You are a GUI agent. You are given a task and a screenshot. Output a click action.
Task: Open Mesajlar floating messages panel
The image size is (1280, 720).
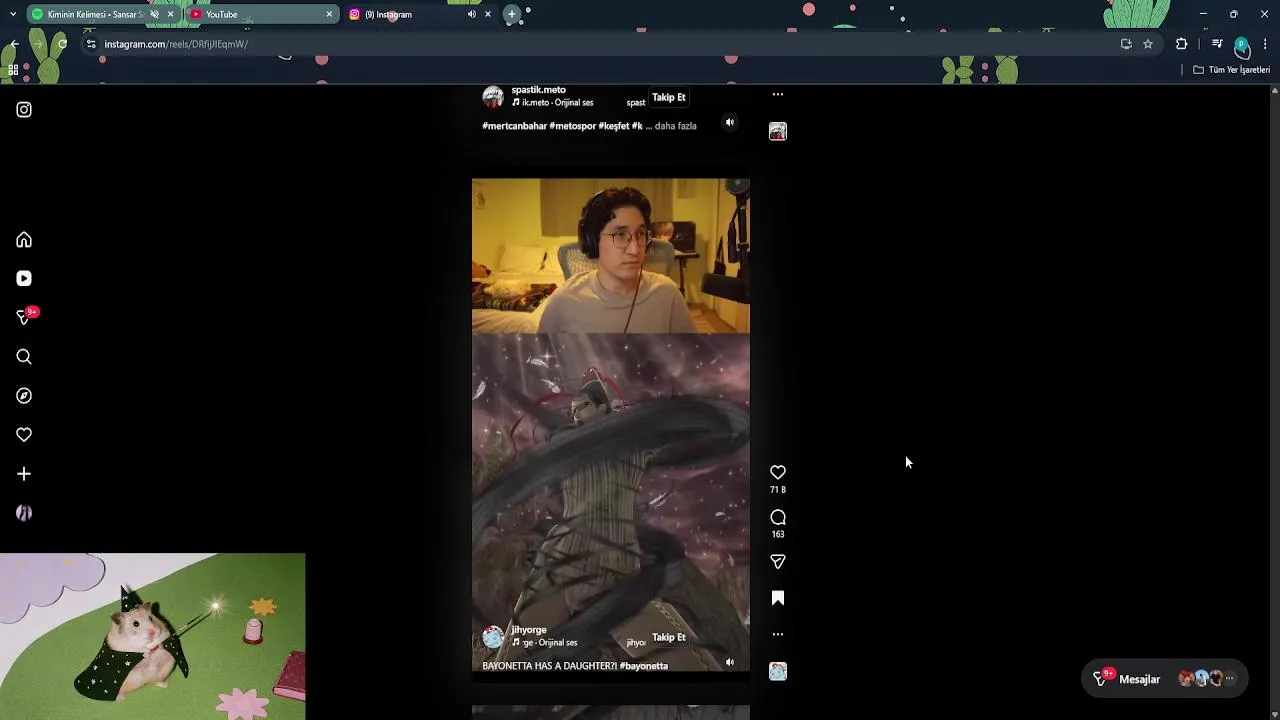[x=1165, y=679]
